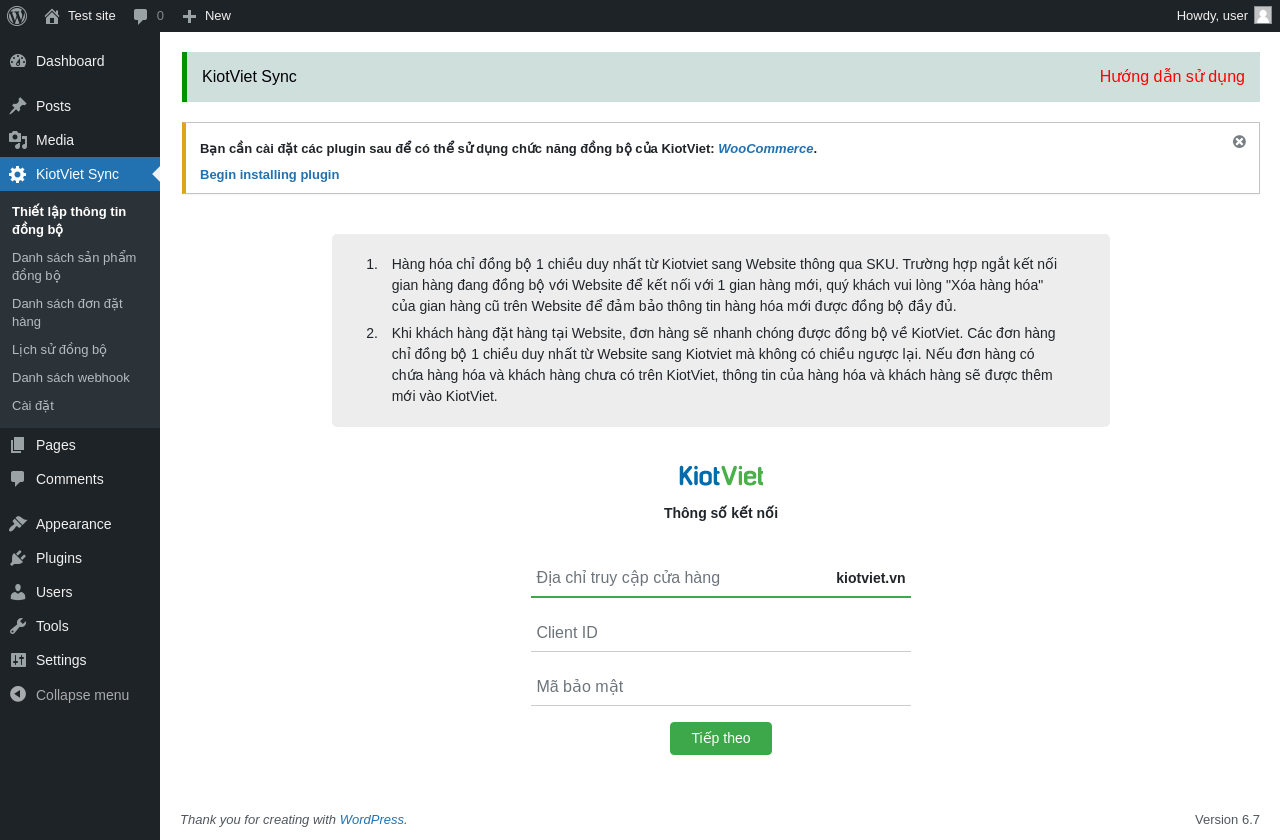This screenshot has width=1280, height=840.
Task: Click the Dashboard gauge icon
Action: [x=18, y=61]
